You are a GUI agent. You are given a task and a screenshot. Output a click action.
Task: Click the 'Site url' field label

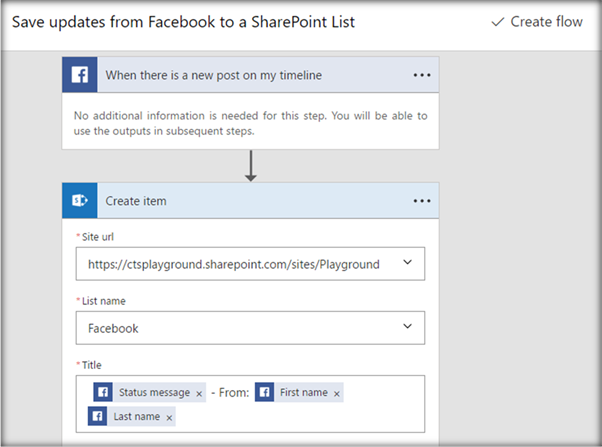point(98,237)
